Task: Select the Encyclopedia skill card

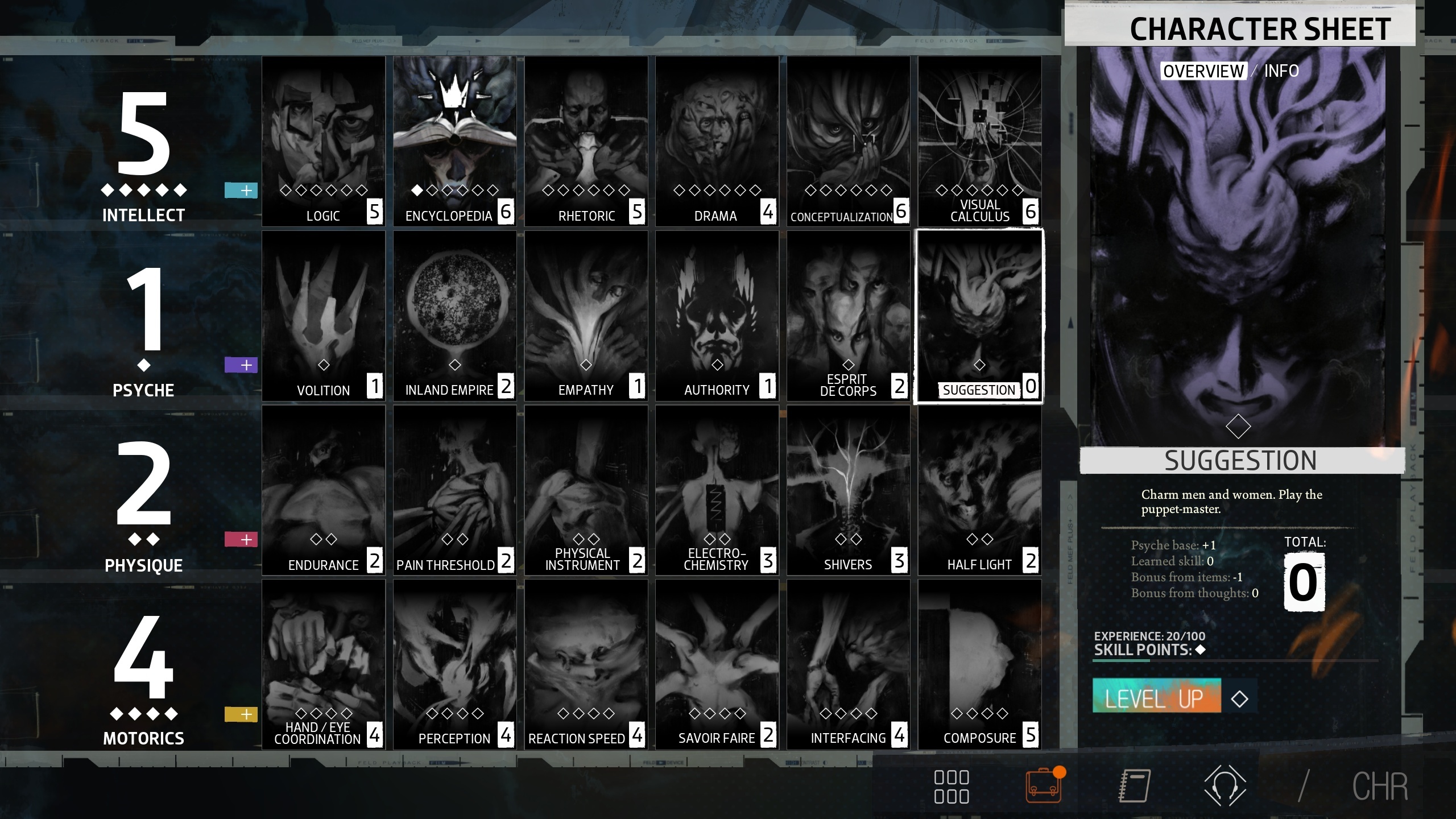Action: tap(455, 141)
